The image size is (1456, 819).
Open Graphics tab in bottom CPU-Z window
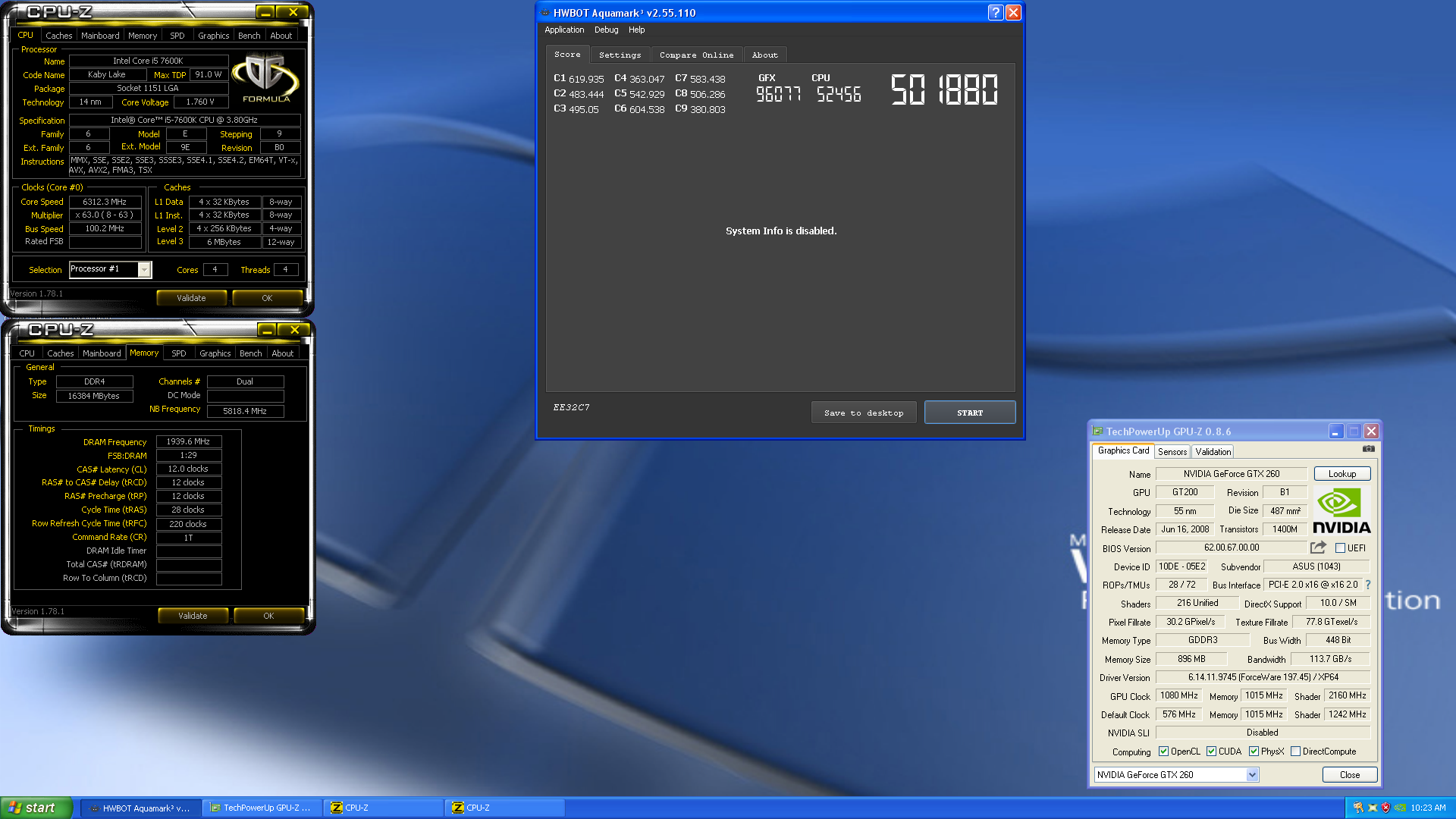point(215,353)
